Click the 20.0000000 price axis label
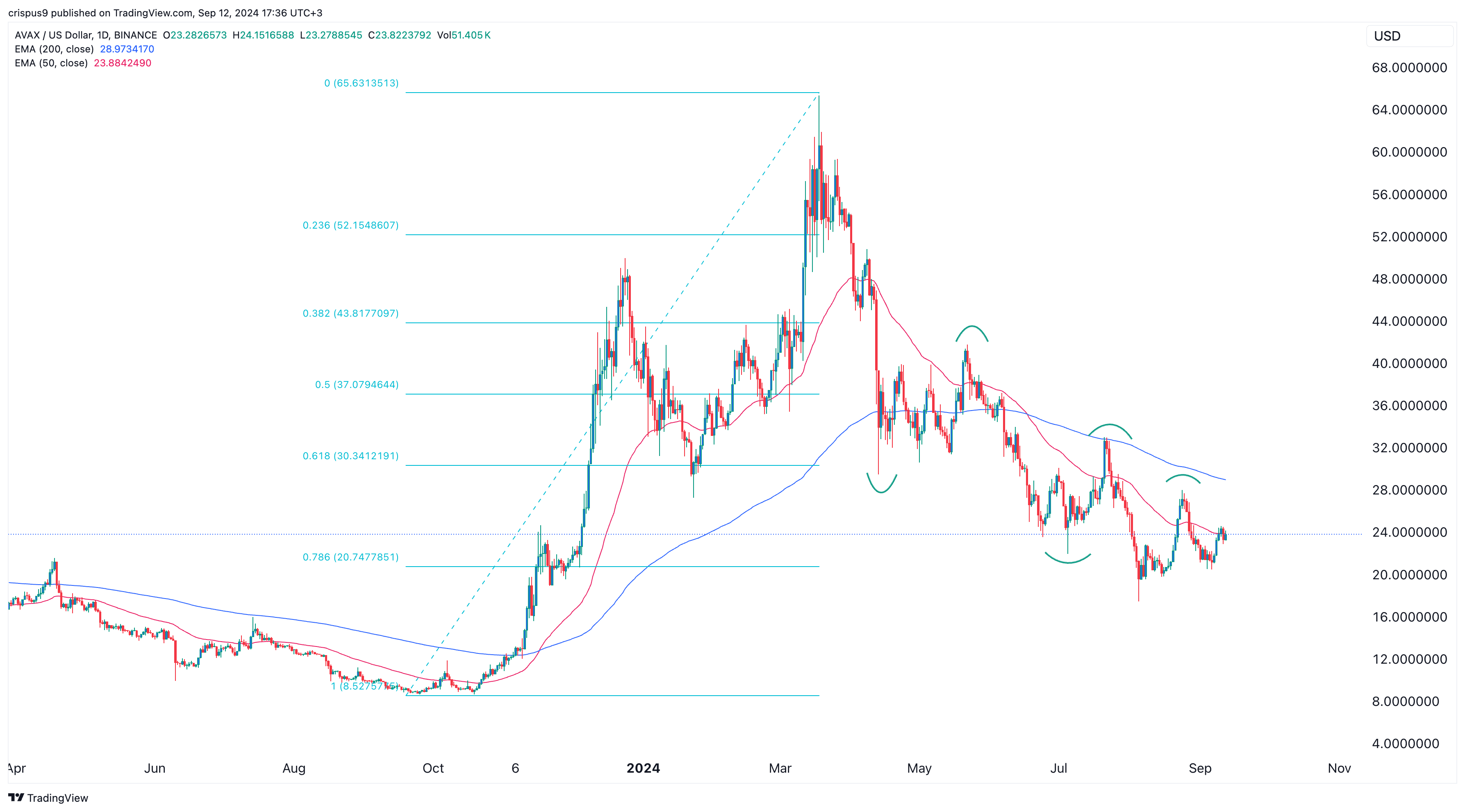The height and width of the screenshot is (812, 1465). (1409, 574)
